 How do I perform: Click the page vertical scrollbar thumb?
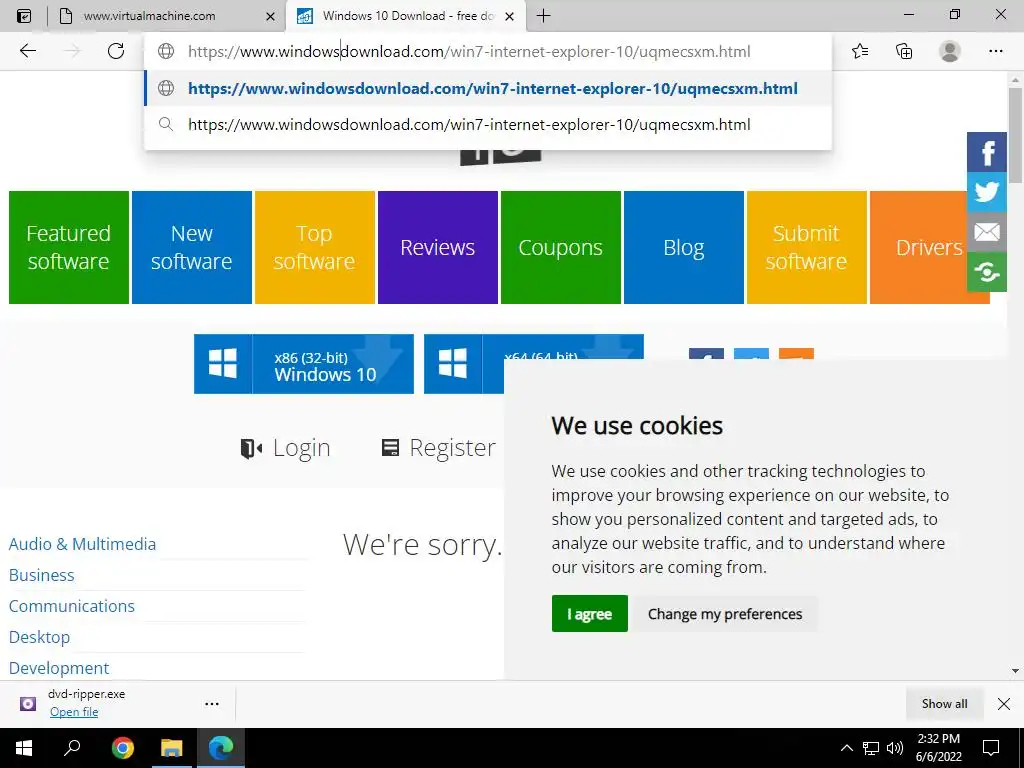point(1015,135)
